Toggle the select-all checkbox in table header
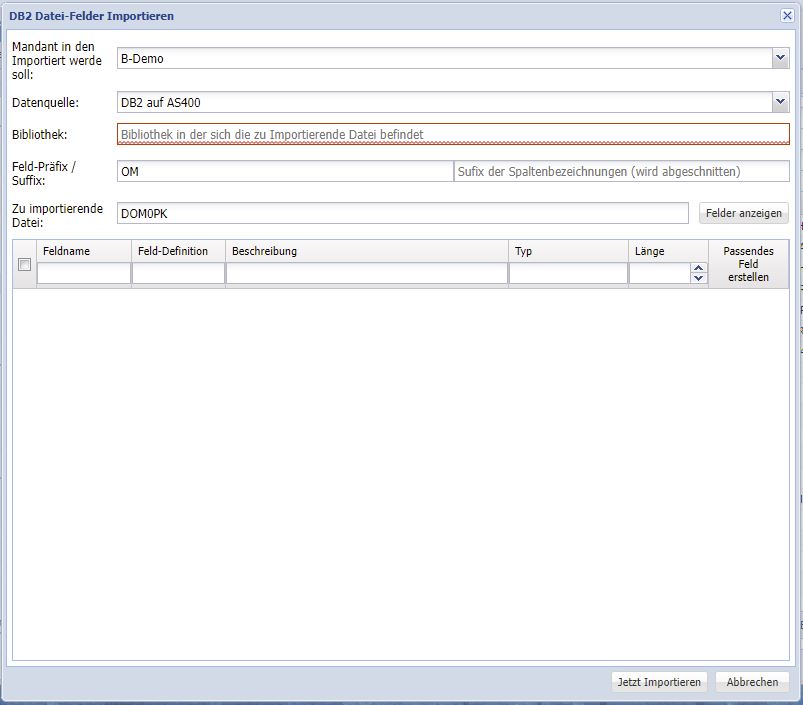 (x=25, y=264)
